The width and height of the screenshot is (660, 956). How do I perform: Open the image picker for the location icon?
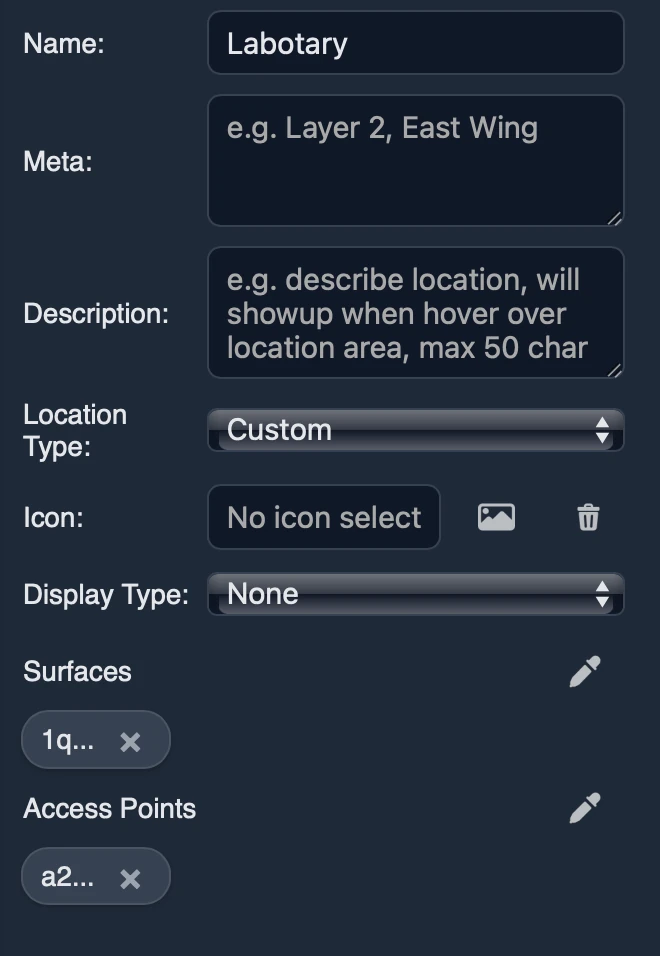pyautogui.click(x=496, y=517)
